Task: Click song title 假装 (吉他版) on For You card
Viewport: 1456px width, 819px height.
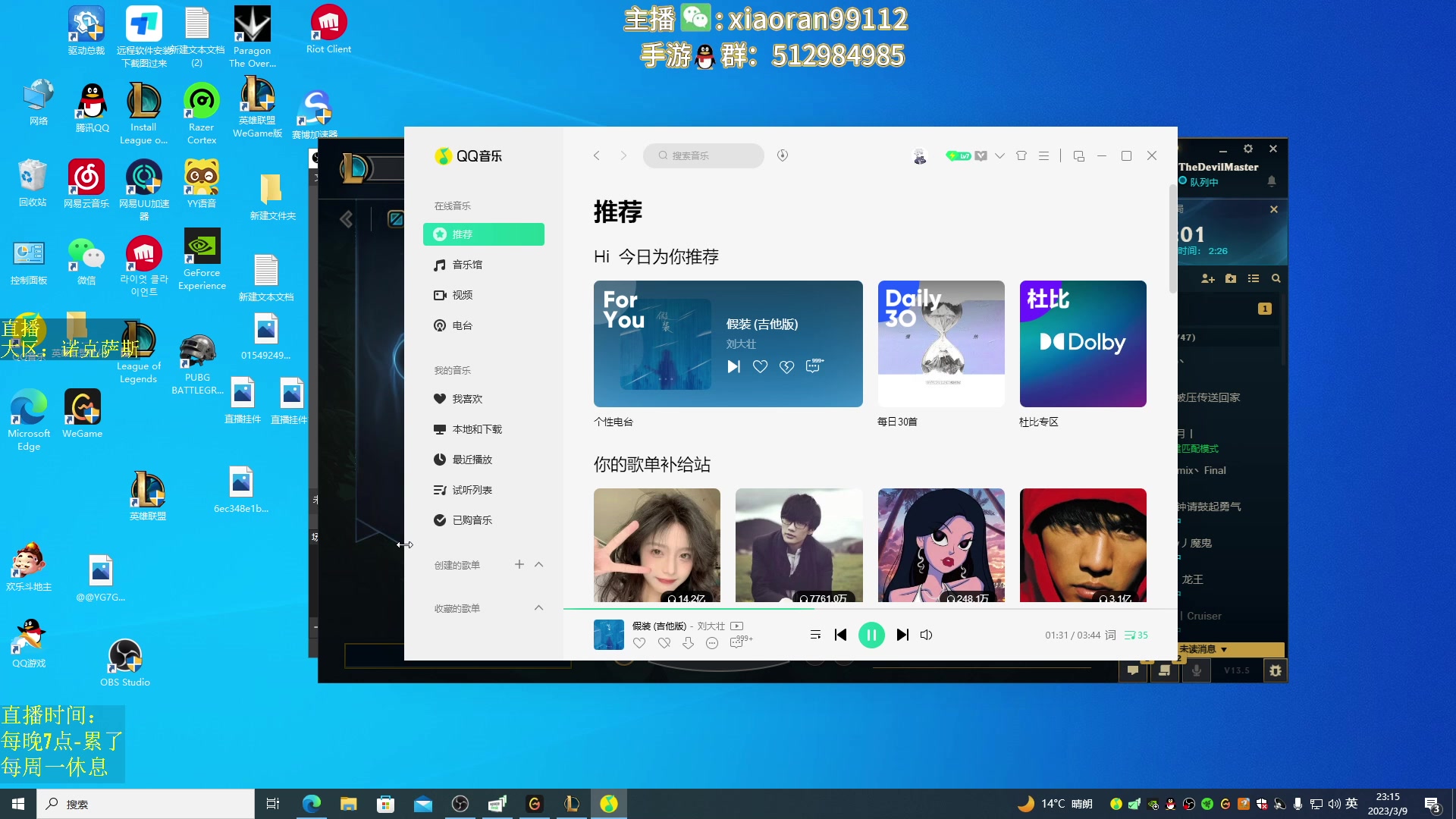Action: (x=762, y=325)
